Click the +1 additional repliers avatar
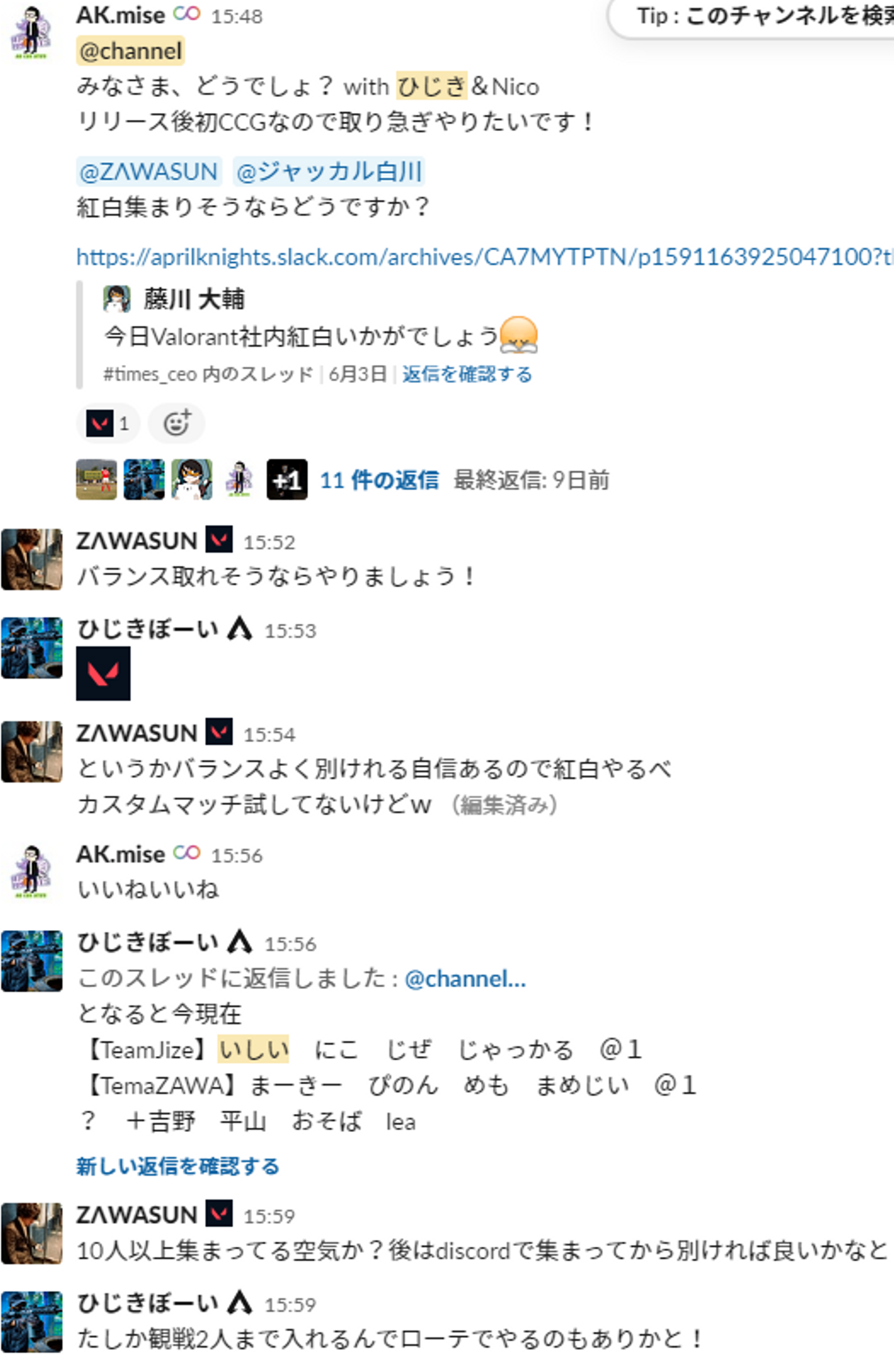 (287, 480)
